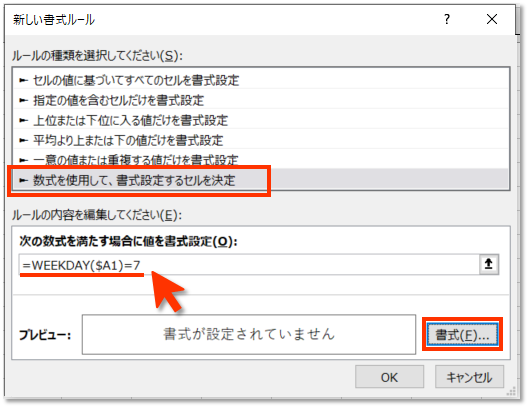The image size is (529, 408).
Task: Close the 新しい書式ルール dialog
Action: point(492,19)
